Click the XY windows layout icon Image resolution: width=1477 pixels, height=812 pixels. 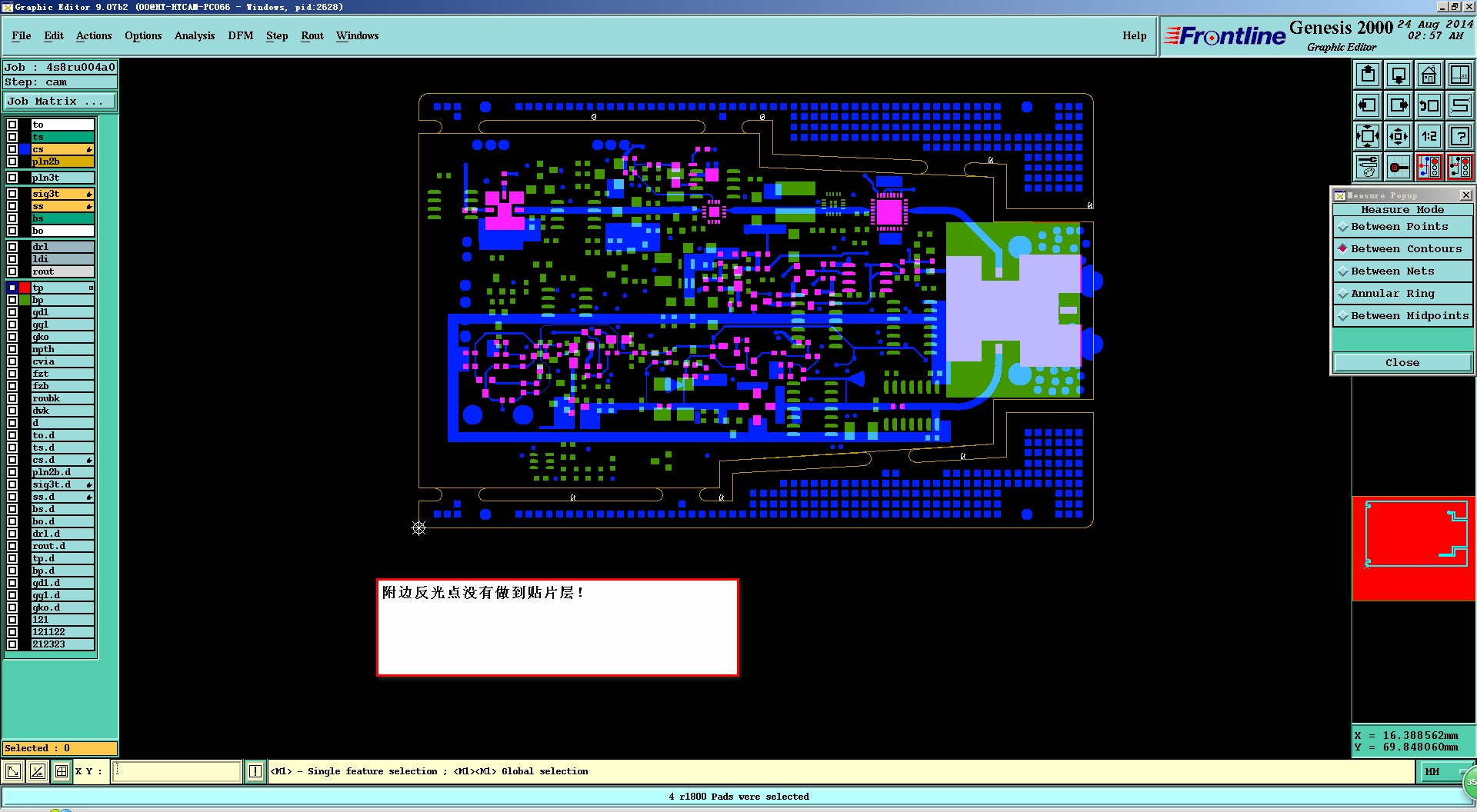[x=1460, y=75]
